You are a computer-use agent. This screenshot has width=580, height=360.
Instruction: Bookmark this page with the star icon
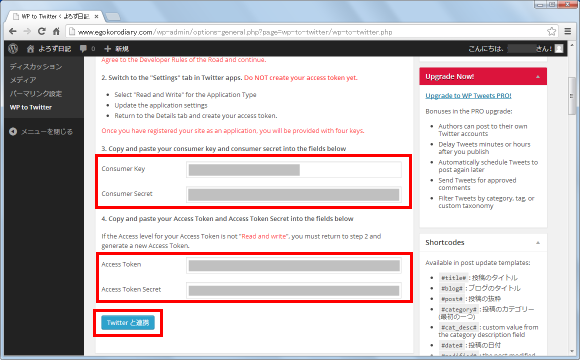[552, 31]
